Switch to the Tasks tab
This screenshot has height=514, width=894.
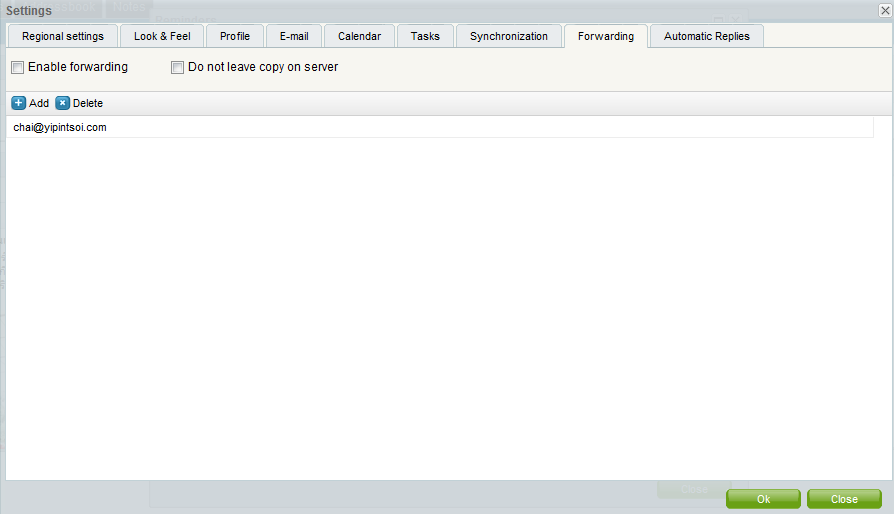tap(425, 36)
